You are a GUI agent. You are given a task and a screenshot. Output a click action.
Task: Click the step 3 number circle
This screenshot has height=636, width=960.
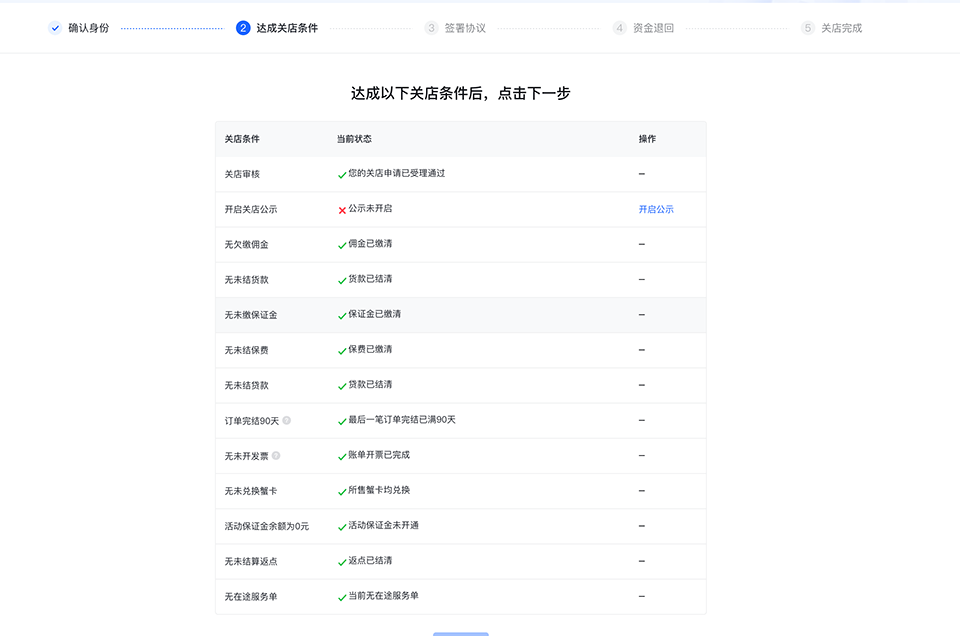pos(431,28)
